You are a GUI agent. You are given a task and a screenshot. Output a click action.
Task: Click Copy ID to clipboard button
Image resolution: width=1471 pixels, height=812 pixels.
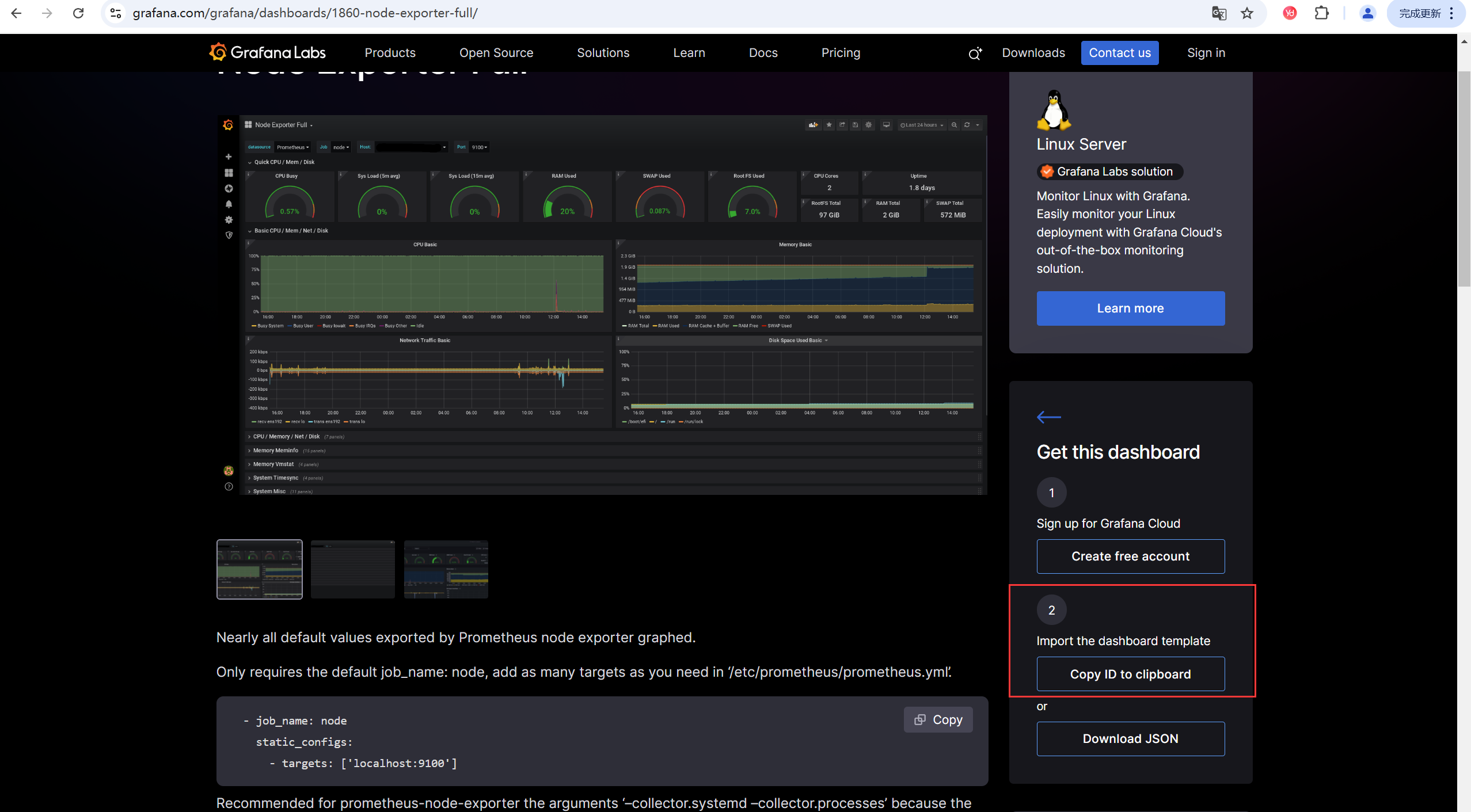(1130, 674)
